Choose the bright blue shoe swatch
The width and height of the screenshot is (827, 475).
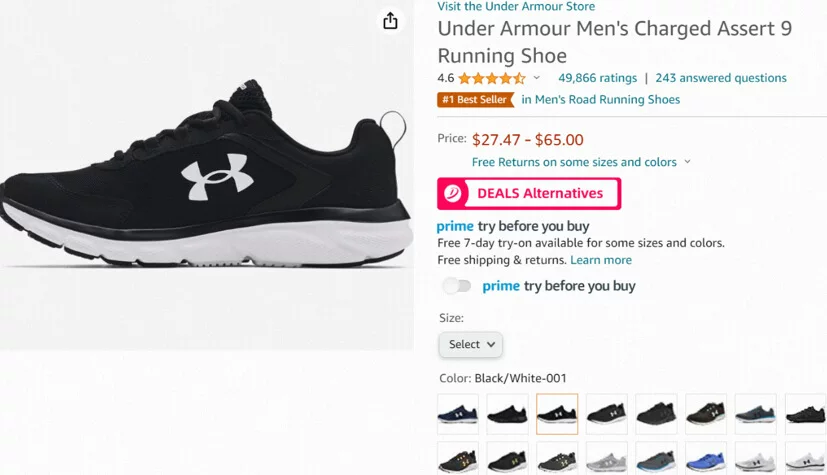click(706, 459)
